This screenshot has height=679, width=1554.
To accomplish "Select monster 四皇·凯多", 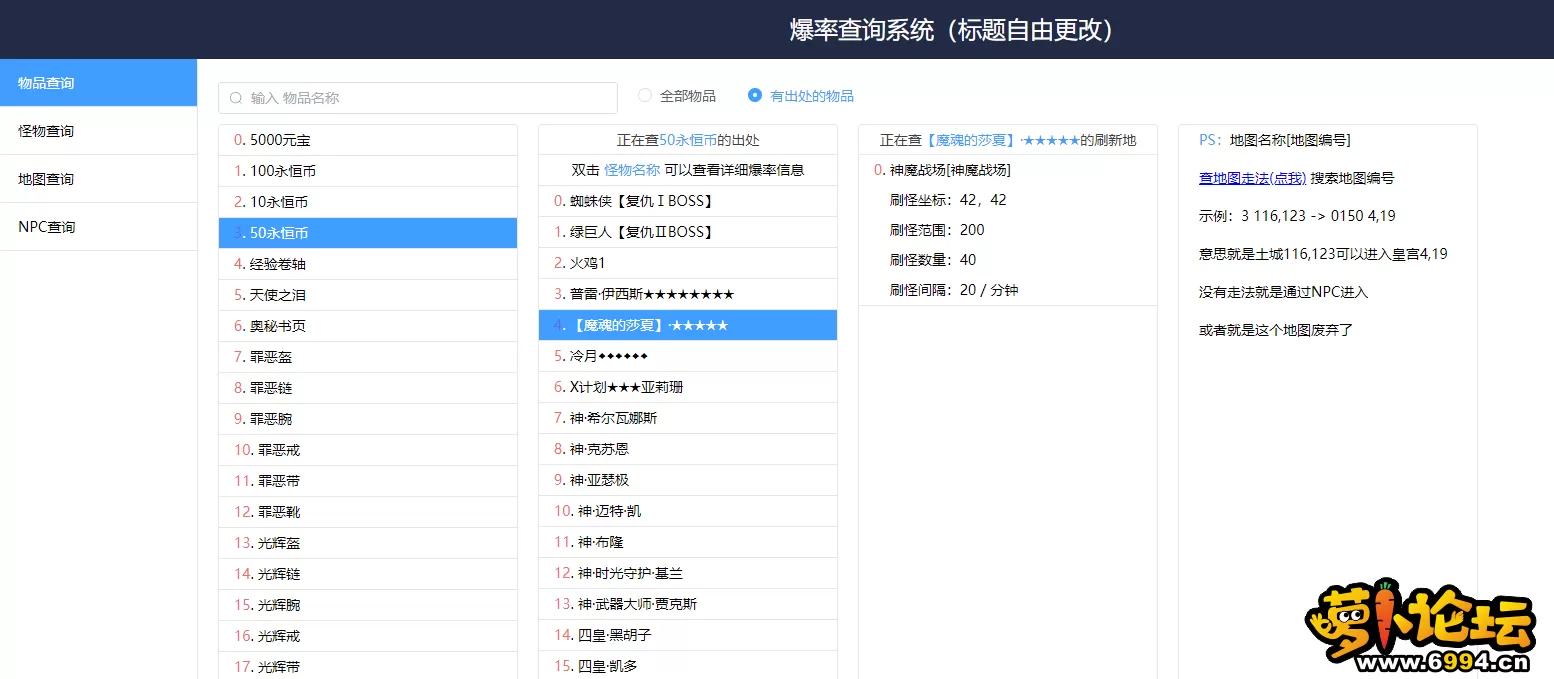I will click(688, 666).
